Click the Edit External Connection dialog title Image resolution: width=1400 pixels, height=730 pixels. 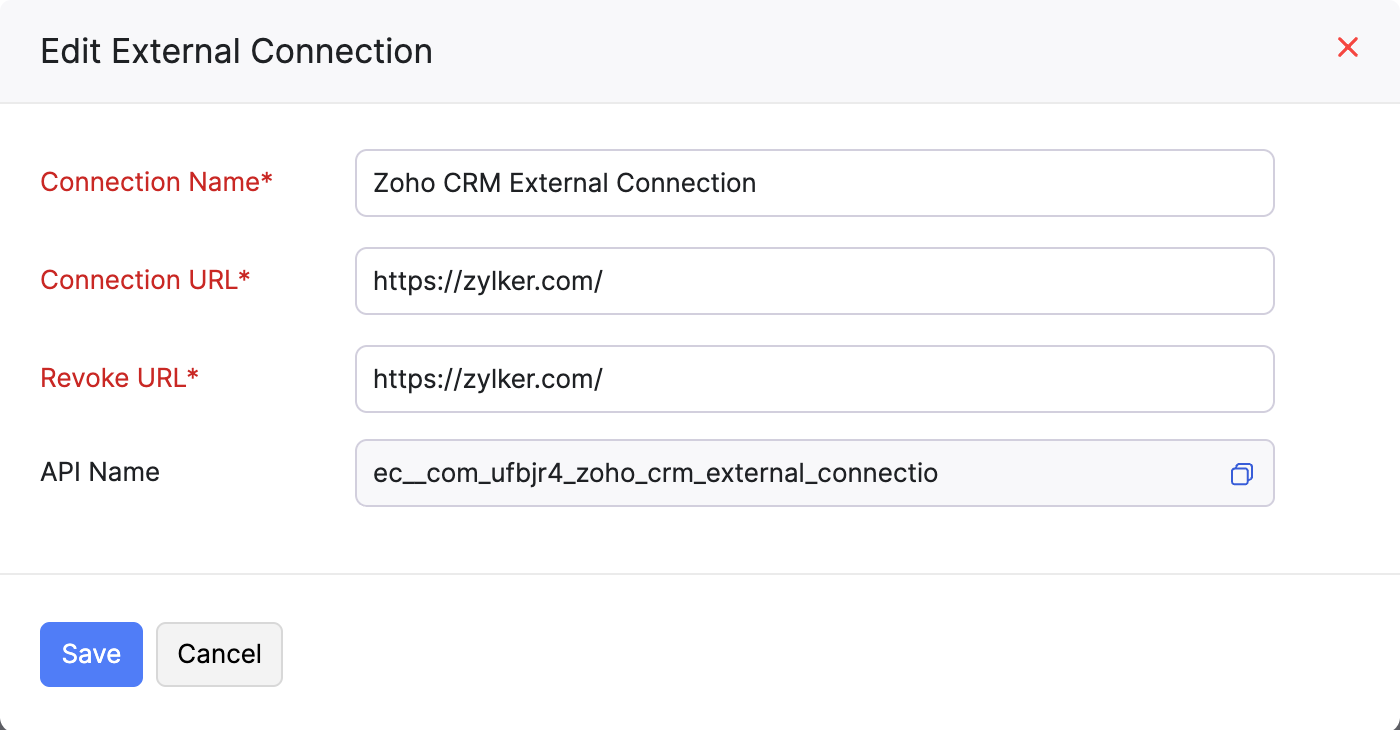tap(236, 51)
